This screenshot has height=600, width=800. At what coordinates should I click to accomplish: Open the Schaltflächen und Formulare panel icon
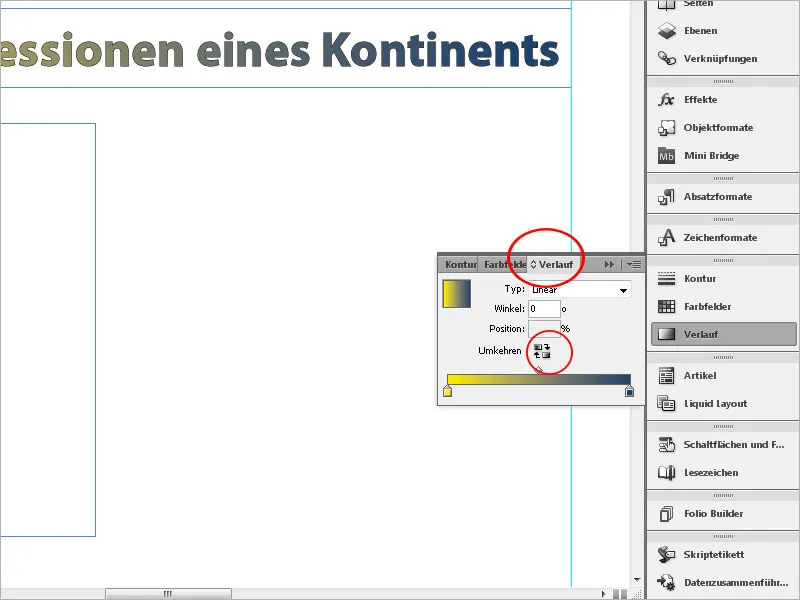pos(666,444)
